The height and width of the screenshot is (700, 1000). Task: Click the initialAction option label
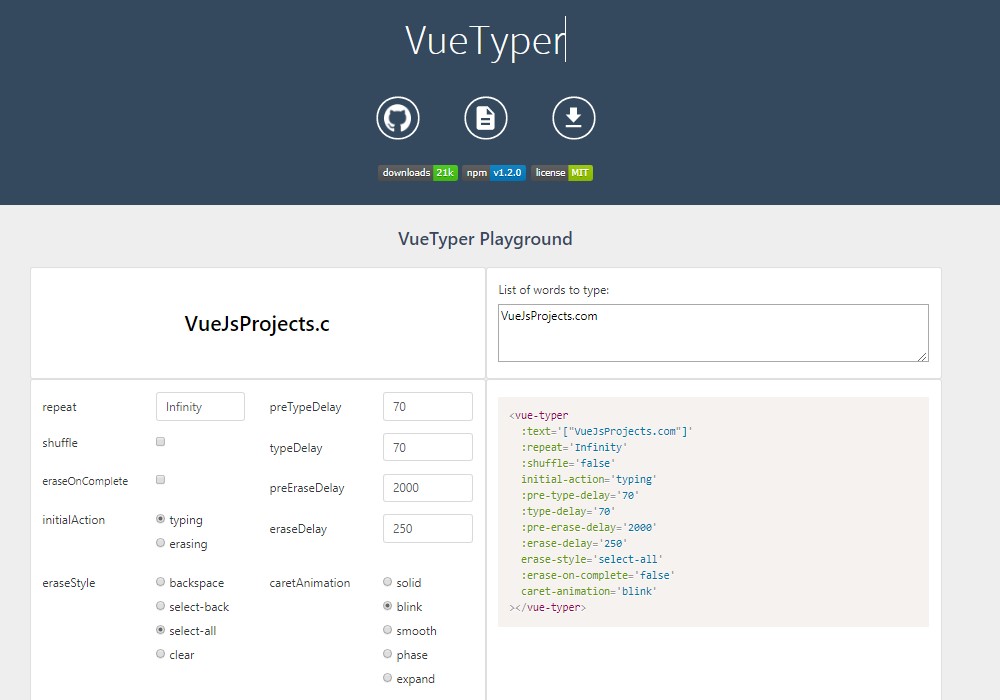73,520
